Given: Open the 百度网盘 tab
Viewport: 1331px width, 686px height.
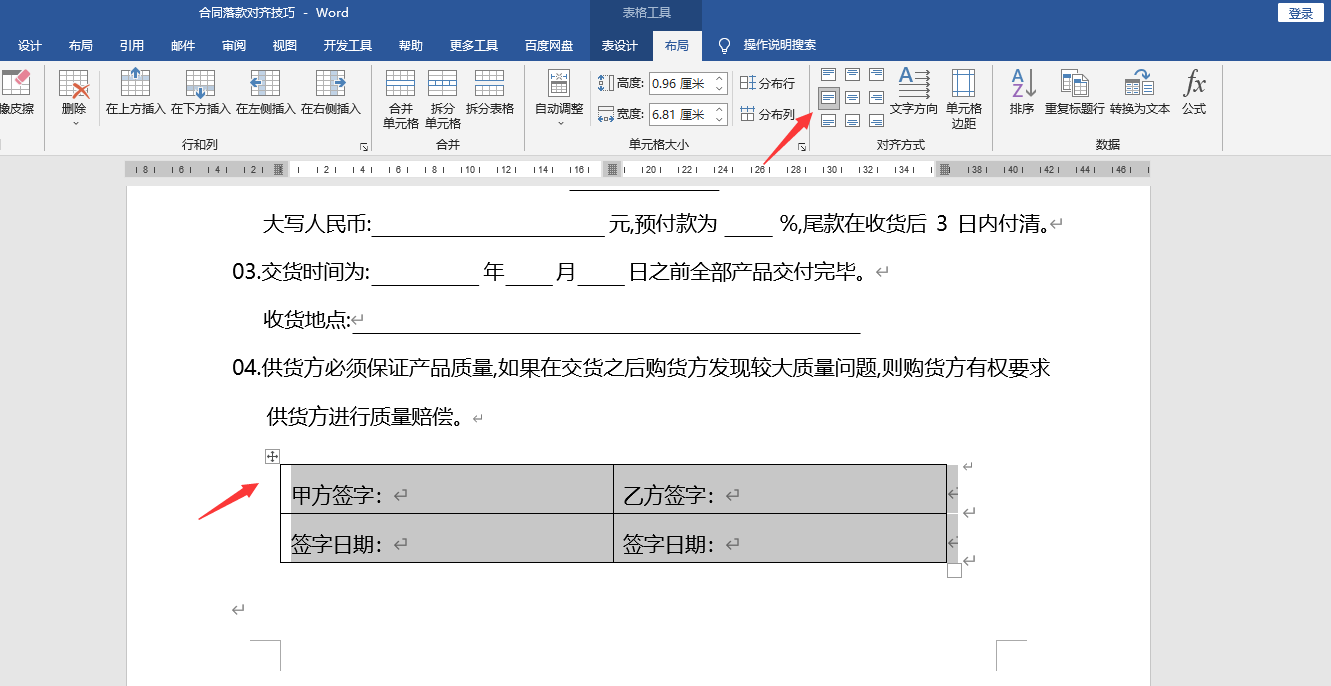Looking at the screenshot, I should (x=549, y=46).
